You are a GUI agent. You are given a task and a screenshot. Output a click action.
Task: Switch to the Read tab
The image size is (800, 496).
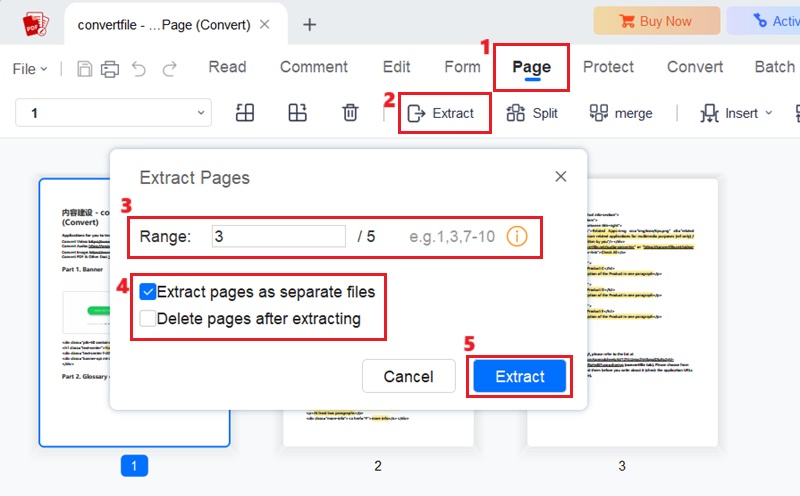tap(228, 67)
